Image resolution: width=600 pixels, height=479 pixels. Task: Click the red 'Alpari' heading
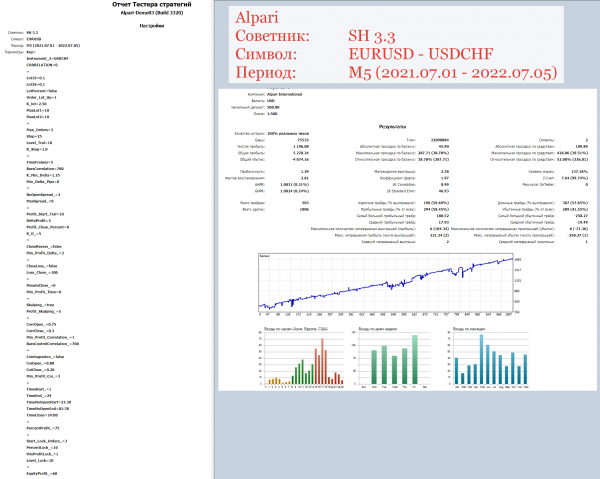(257, 18)
